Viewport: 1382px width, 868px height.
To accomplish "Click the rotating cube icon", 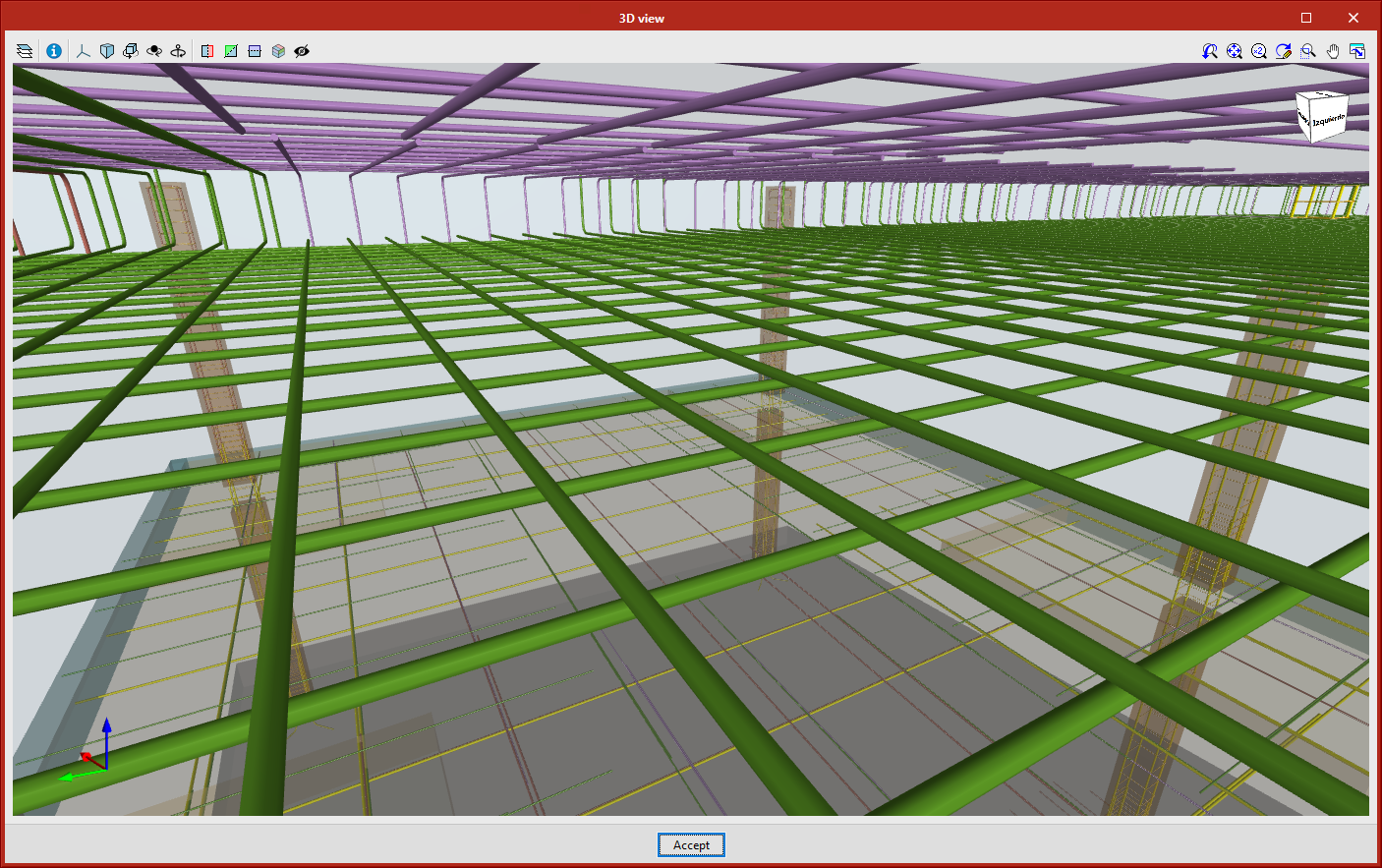I will 131,51.
